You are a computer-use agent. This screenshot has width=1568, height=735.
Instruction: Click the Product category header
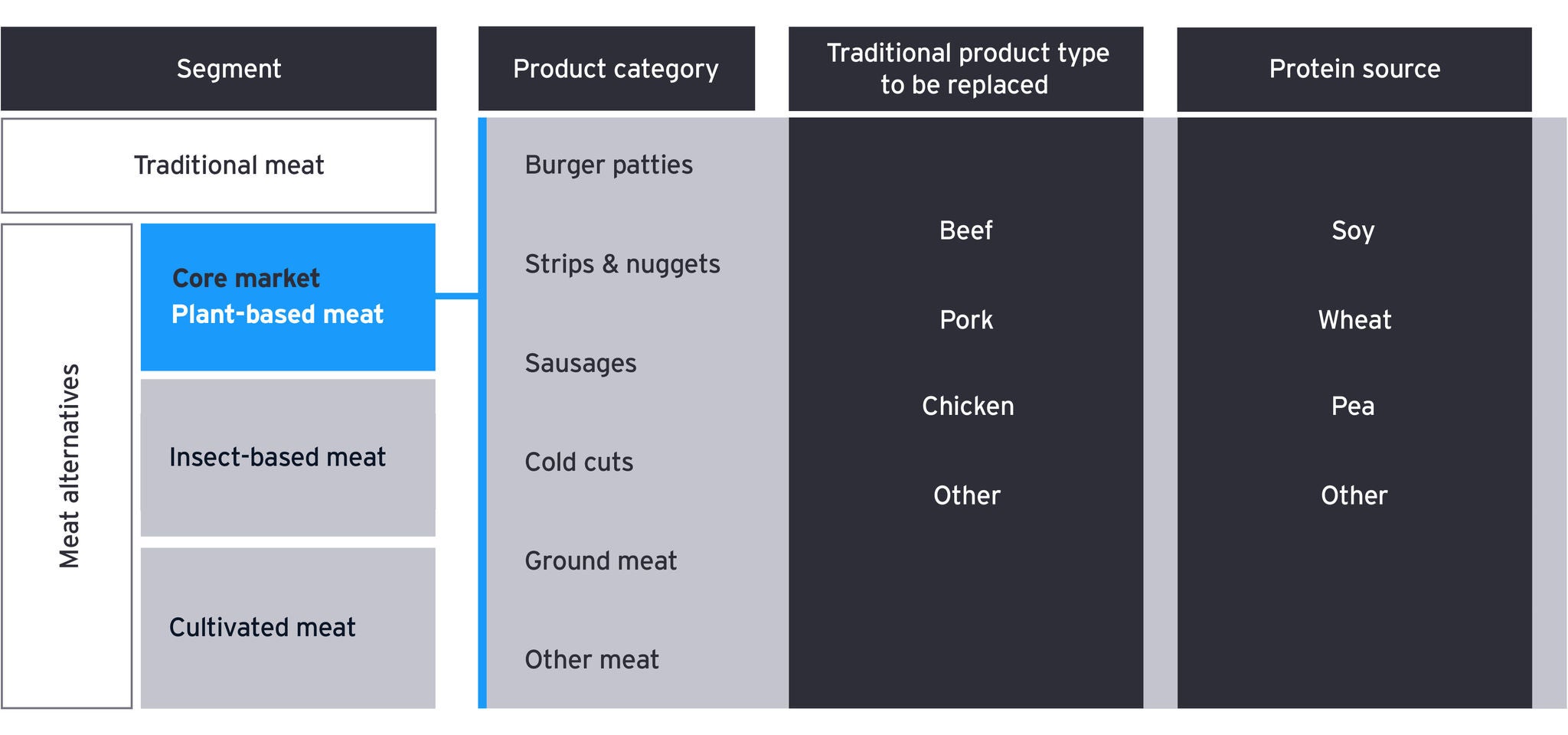[616, 69]
